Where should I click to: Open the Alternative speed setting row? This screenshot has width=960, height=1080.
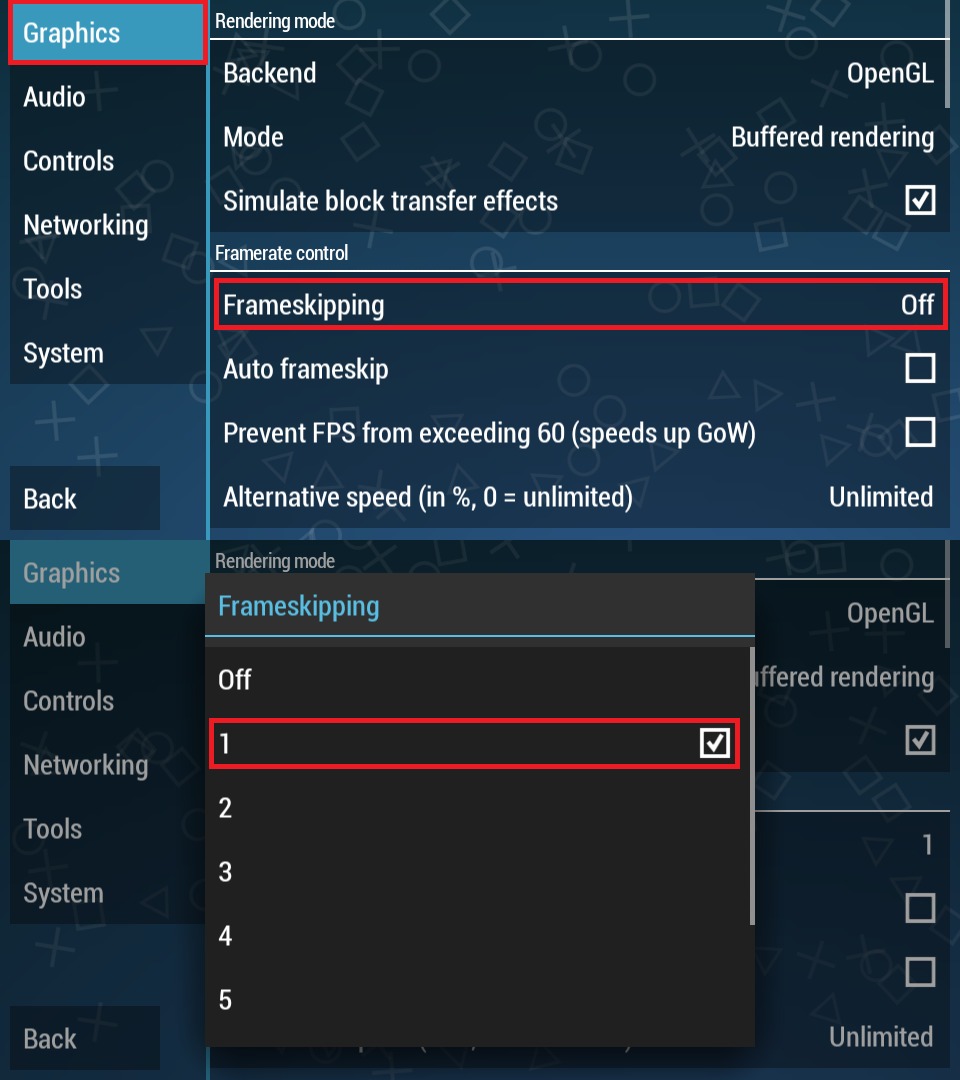click(578, 497)
